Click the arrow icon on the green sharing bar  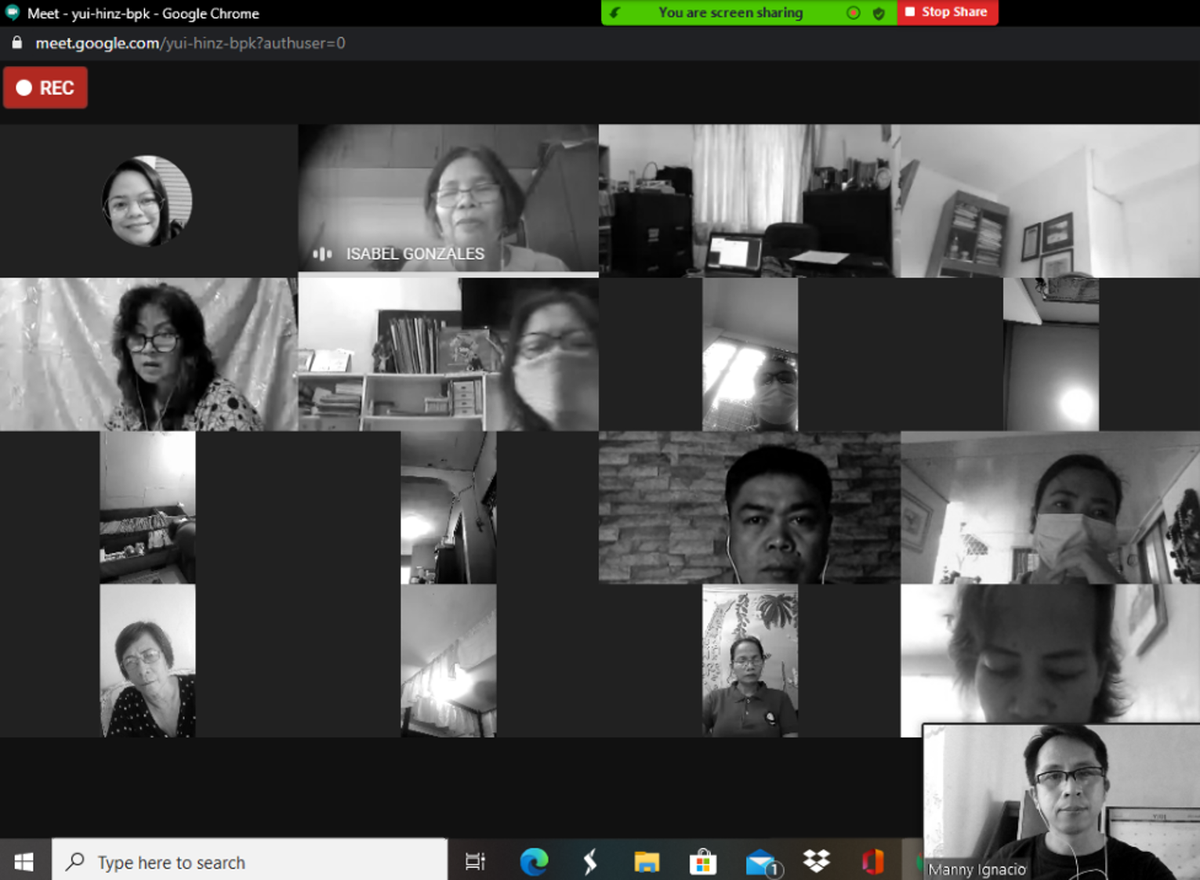click(615, 13)
